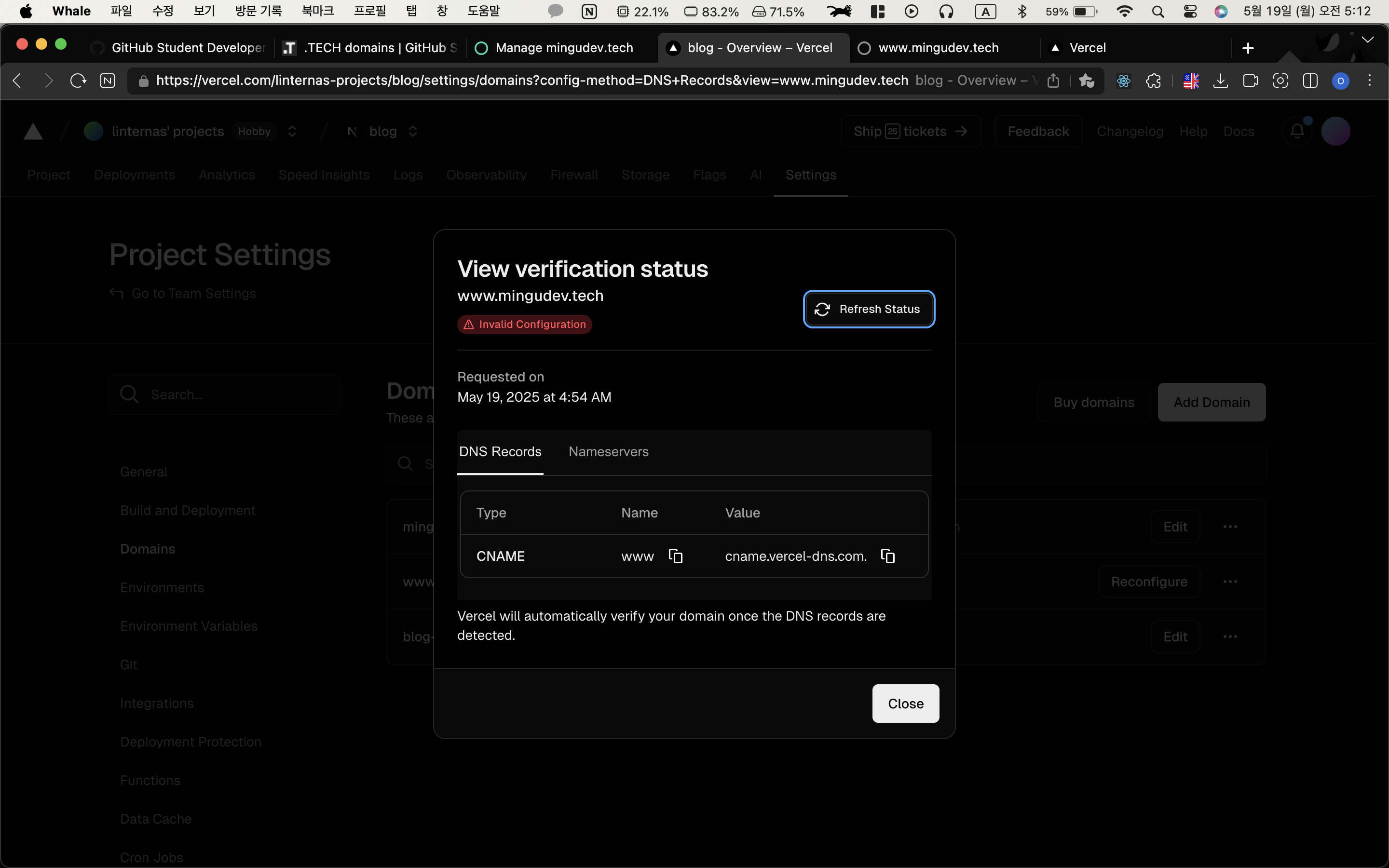Open the Firewall tab
This screenshot has width=1389, height=868.
pos(574,175)
